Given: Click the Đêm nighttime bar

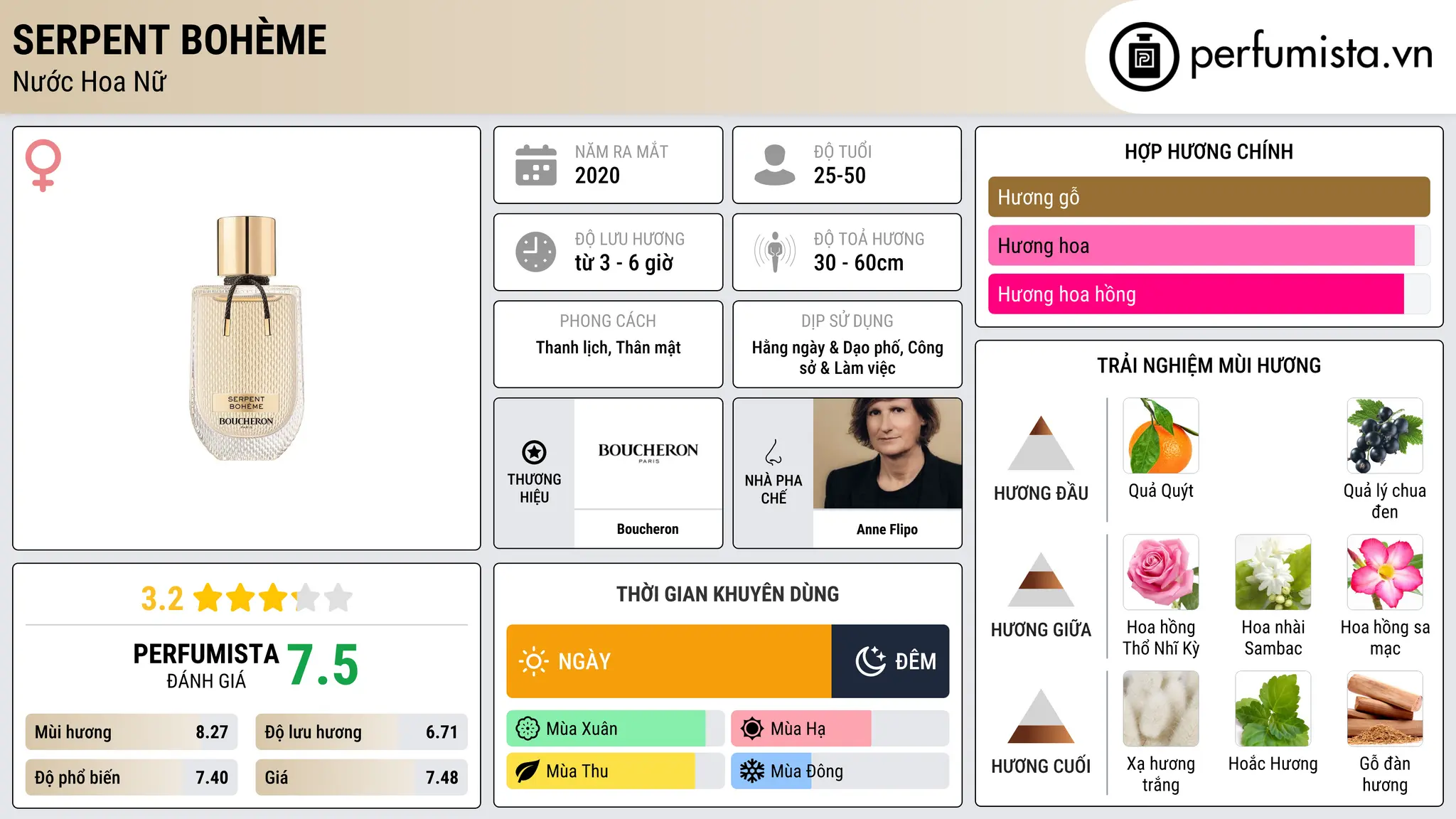Looking at the screenshot, I should [890, 661].
